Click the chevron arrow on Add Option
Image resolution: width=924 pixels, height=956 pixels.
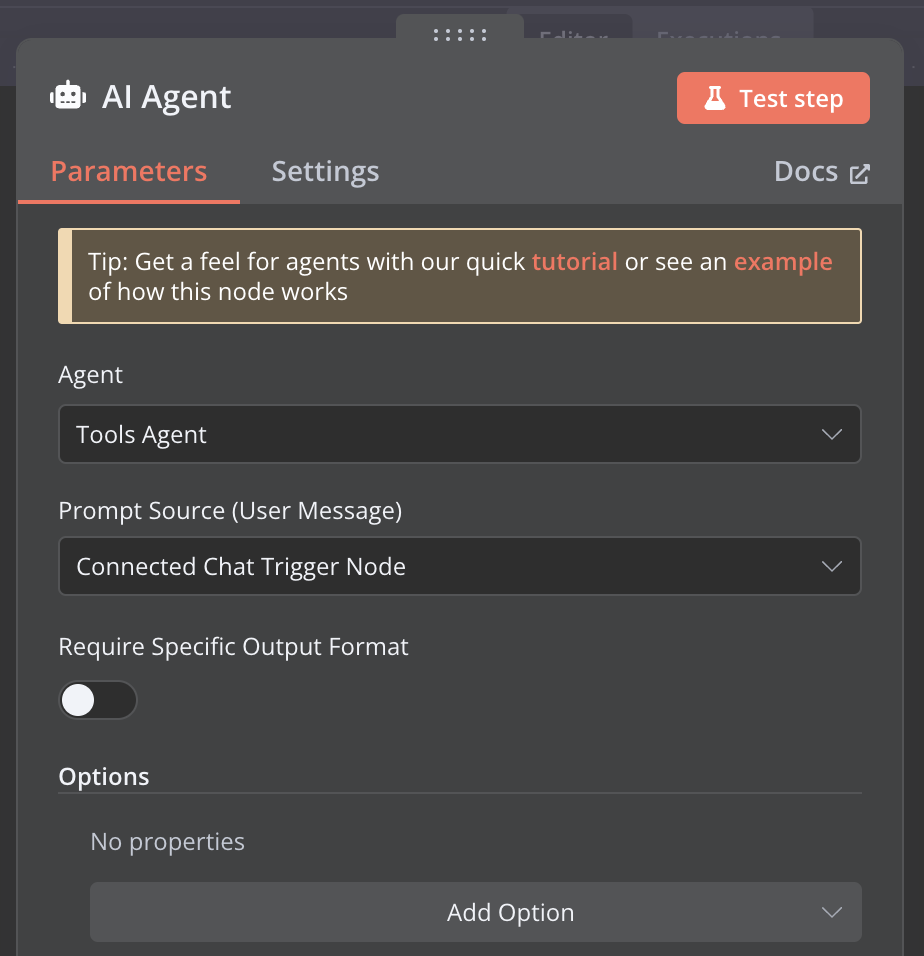coord(831,912)
